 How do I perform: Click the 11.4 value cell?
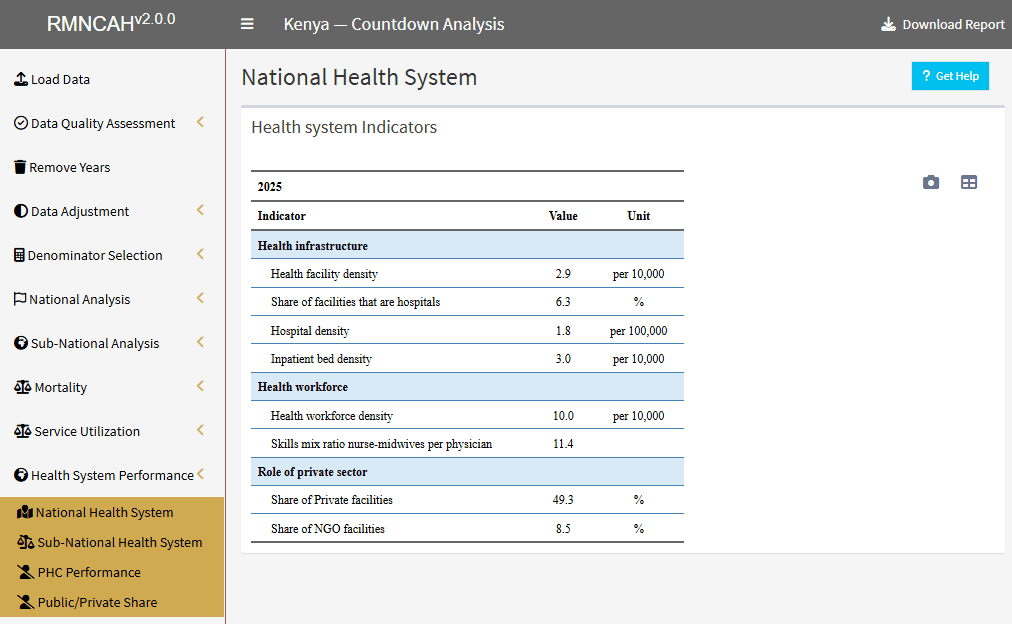pos(563,444)
